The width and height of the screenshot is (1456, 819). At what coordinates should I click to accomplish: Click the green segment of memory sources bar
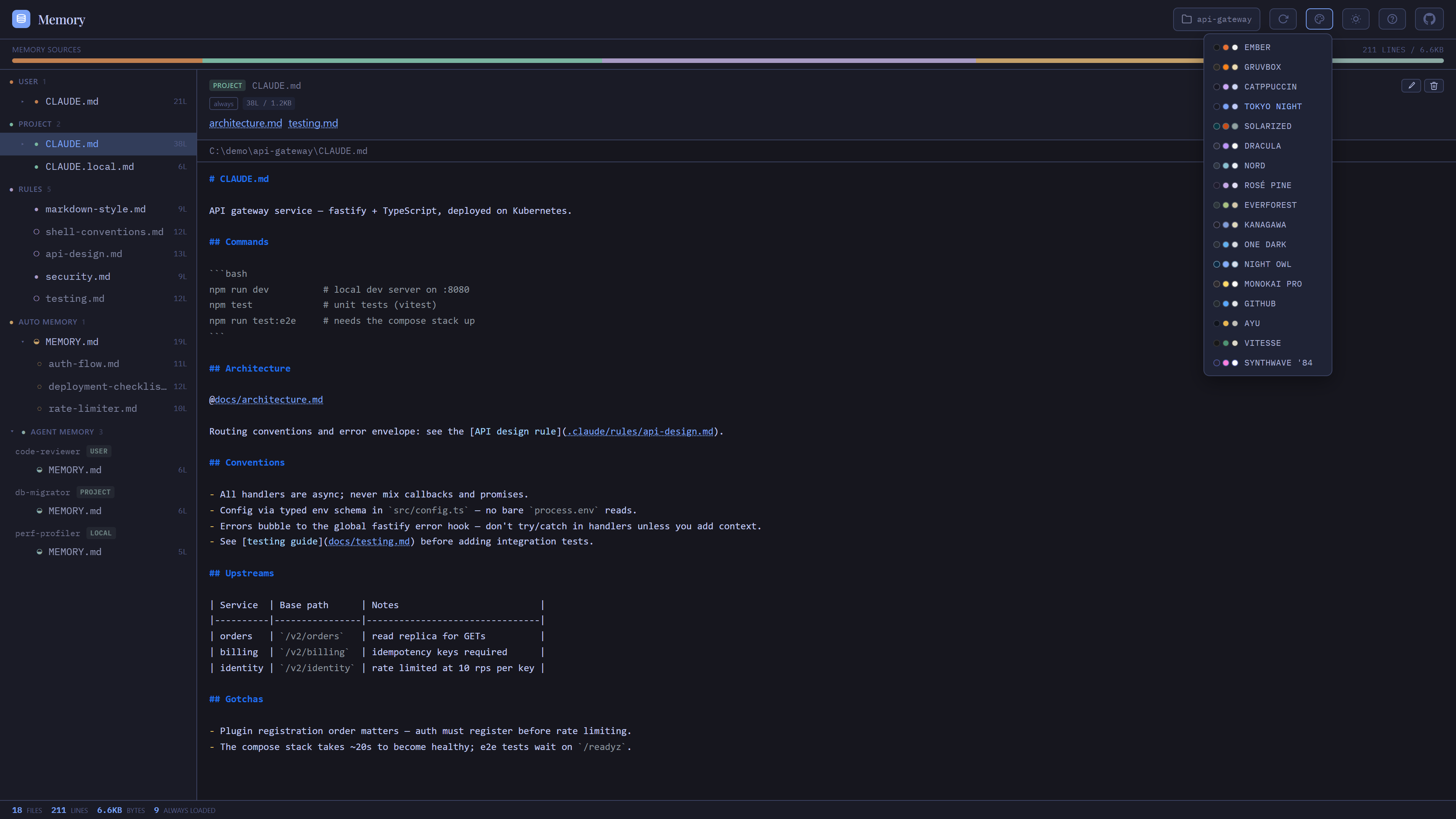tap(402, 61)
